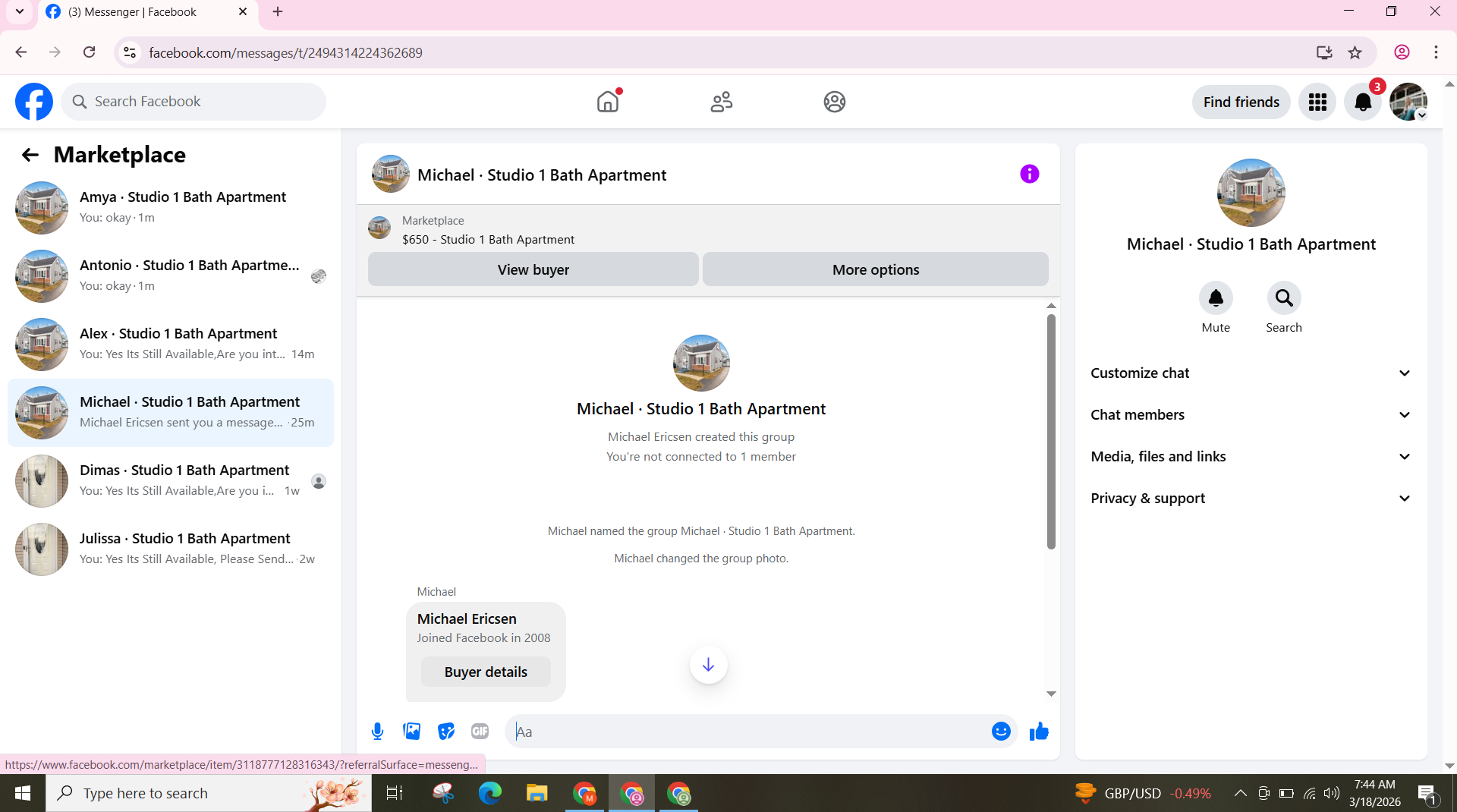This screenshot has height=812, width=1457.
Task: Open Chrome profile icon
Action: tap(1402, 52)
